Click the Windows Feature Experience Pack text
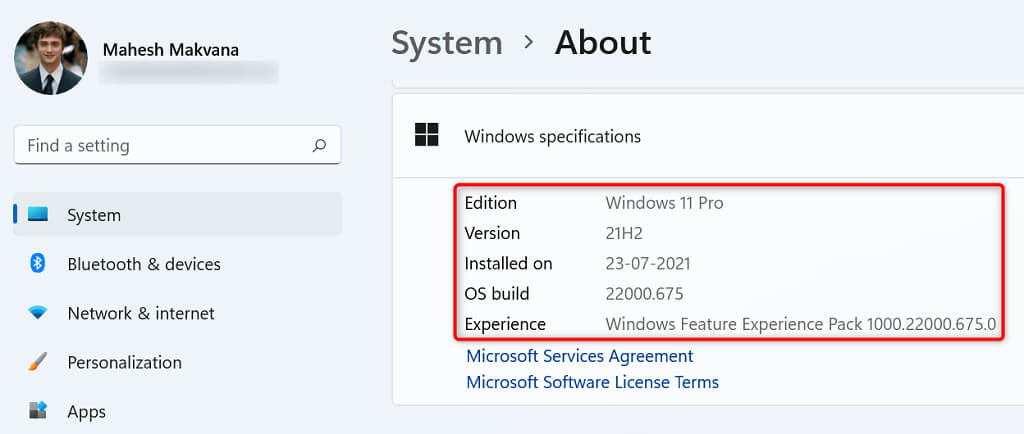 point(800,324)
